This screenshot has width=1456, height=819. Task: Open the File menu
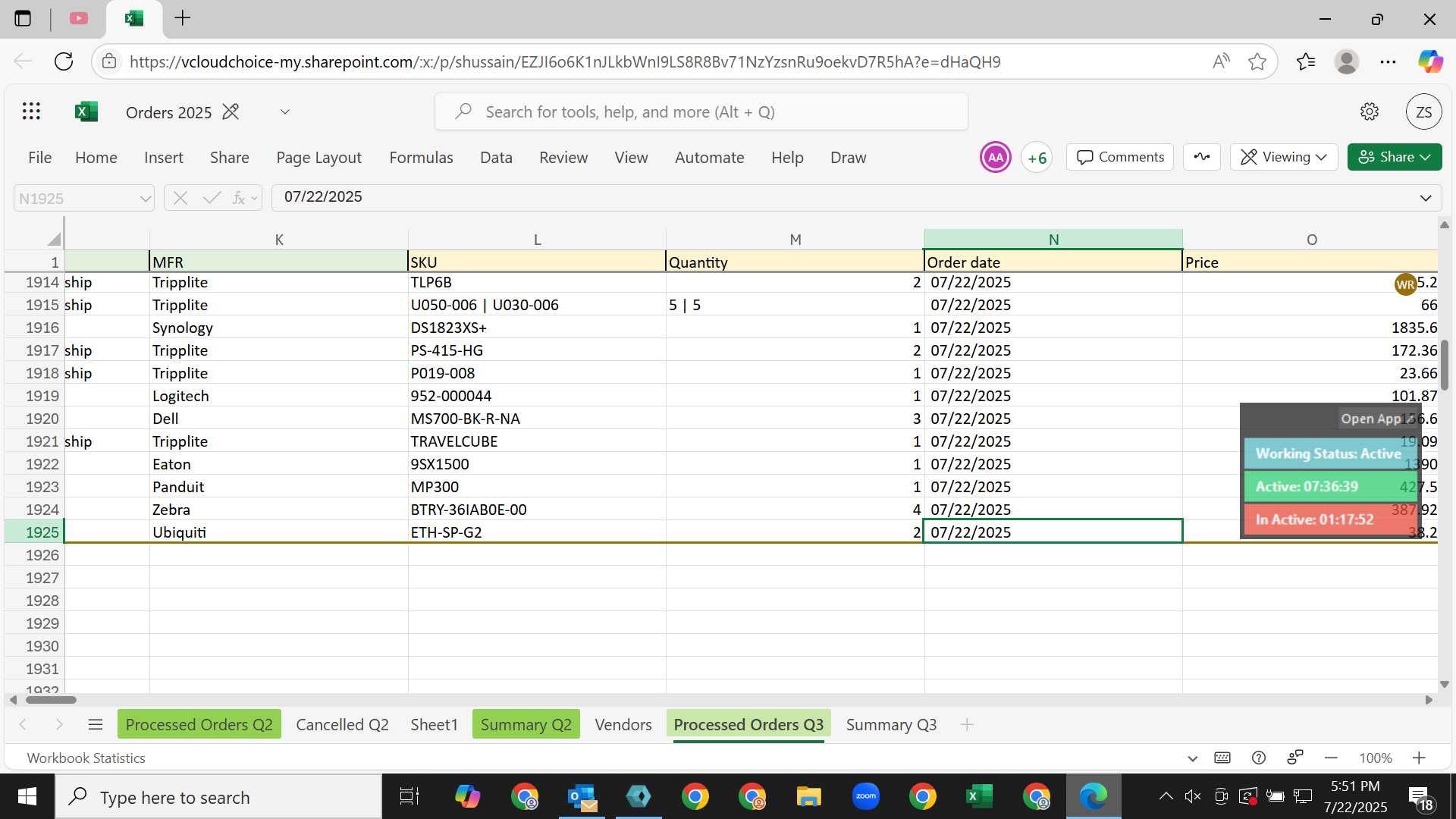point(39,157)
